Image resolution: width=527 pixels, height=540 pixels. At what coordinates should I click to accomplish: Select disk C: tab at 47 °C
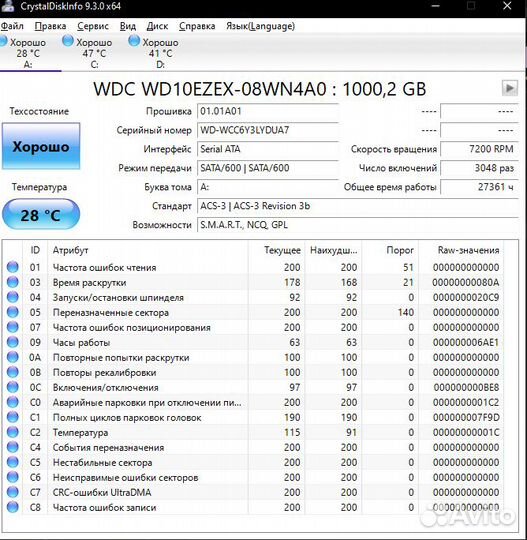94,53
